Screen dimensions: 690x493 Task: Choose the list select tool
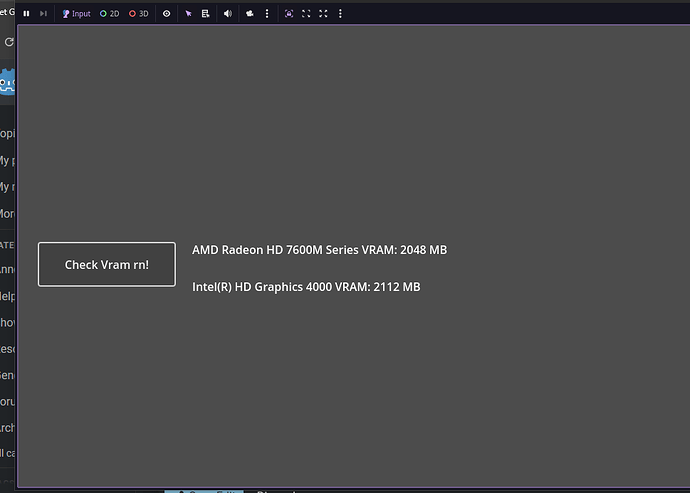(205, 14)
